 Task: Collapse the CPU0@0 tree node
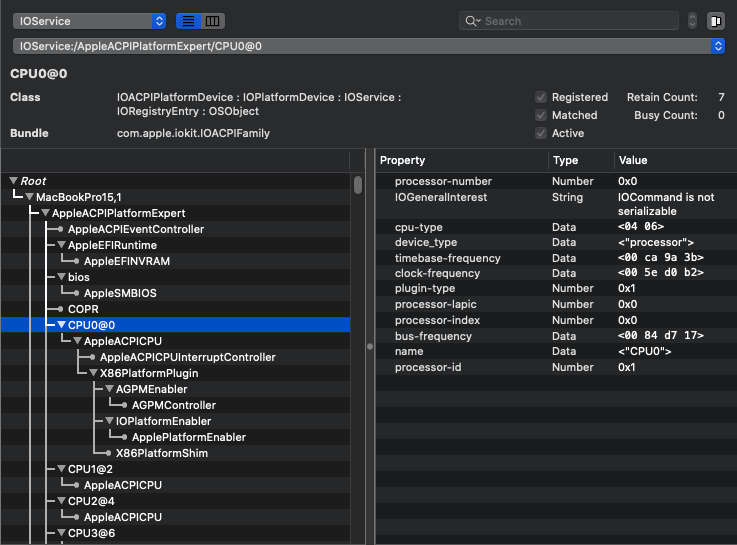coord(62,325)
